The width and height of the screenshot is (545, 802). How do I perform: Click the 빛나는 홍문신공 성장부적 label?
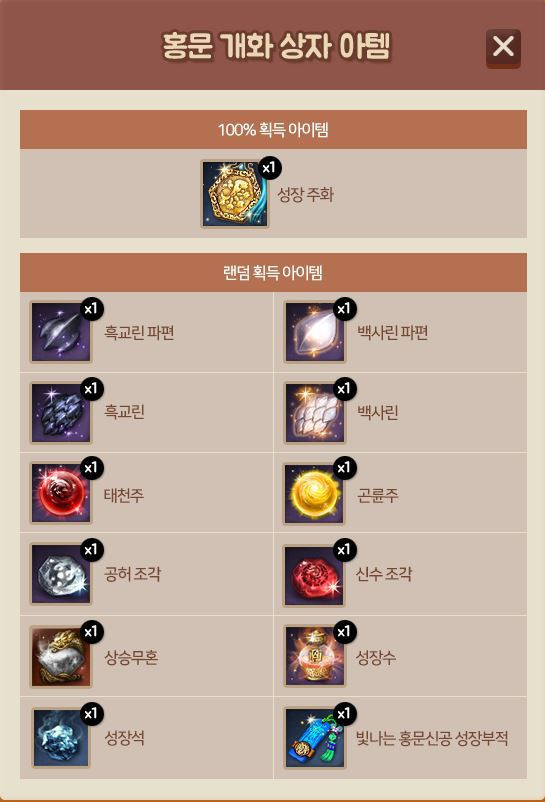point(432,738)
